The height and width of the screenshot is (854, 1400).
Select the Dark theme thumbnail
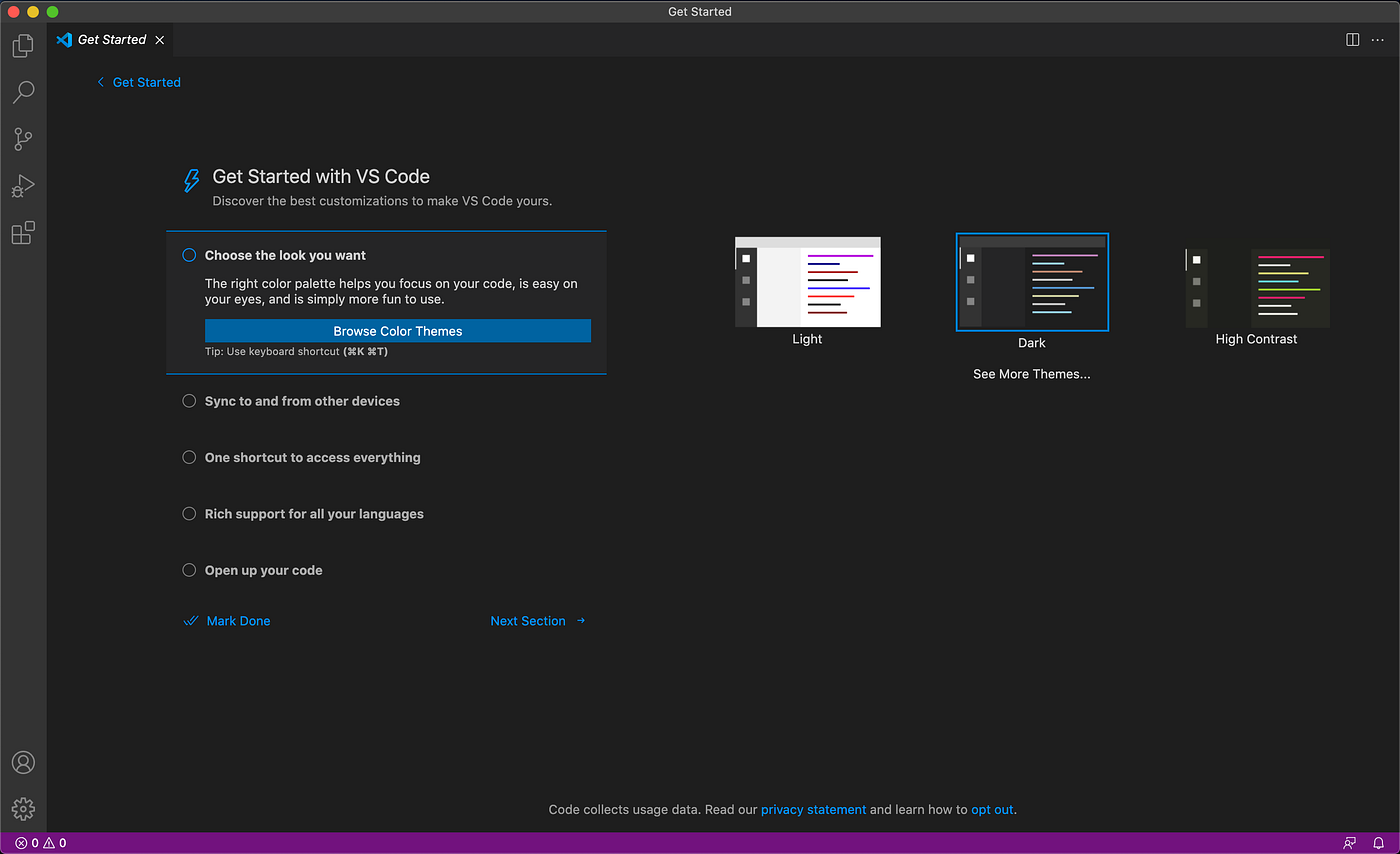[x=1031, y=281]
